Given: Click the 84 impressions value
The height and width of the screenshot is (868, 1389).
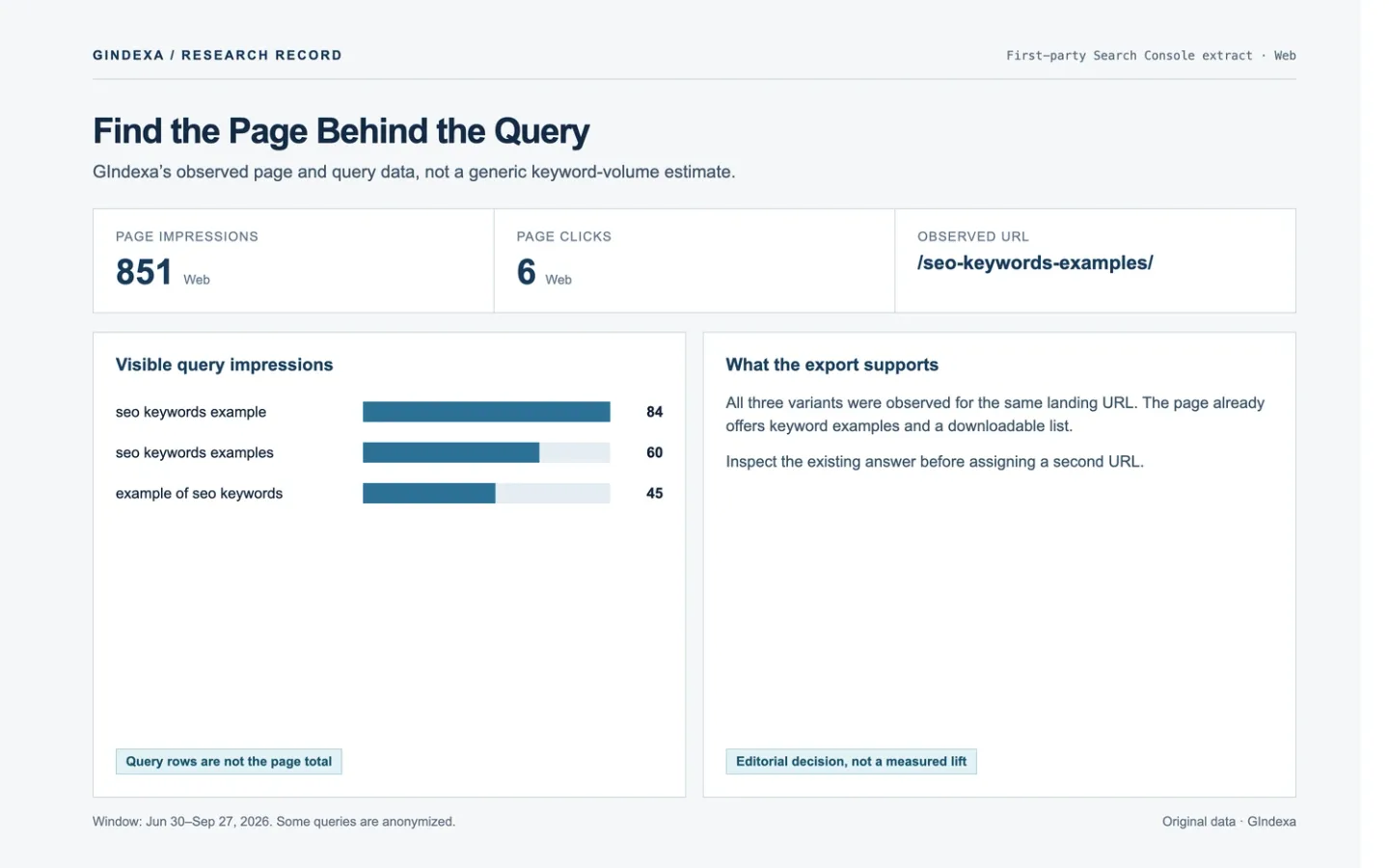Looking at the screenshot, I should point(654,412).
